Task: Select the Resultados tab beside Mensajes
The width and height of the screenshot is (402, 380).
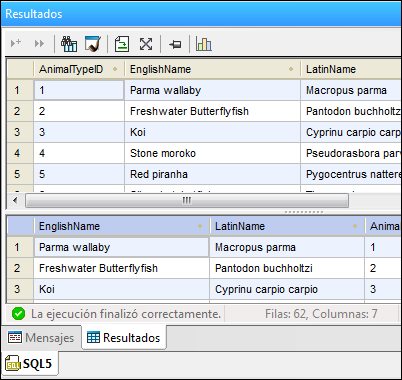Action: pos(124,338)
